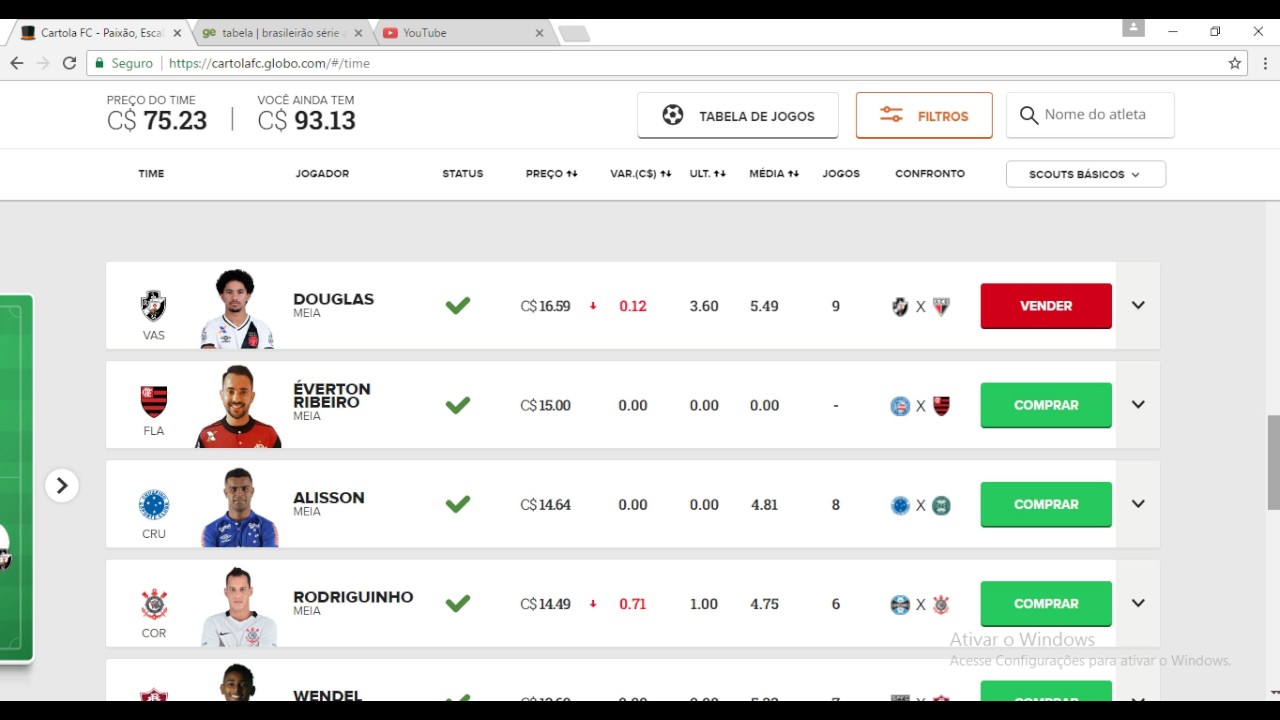The height and width of the screenshot is (720, 1280).
Task: Click the player name RODRIGUINHO
Action: 353,597
